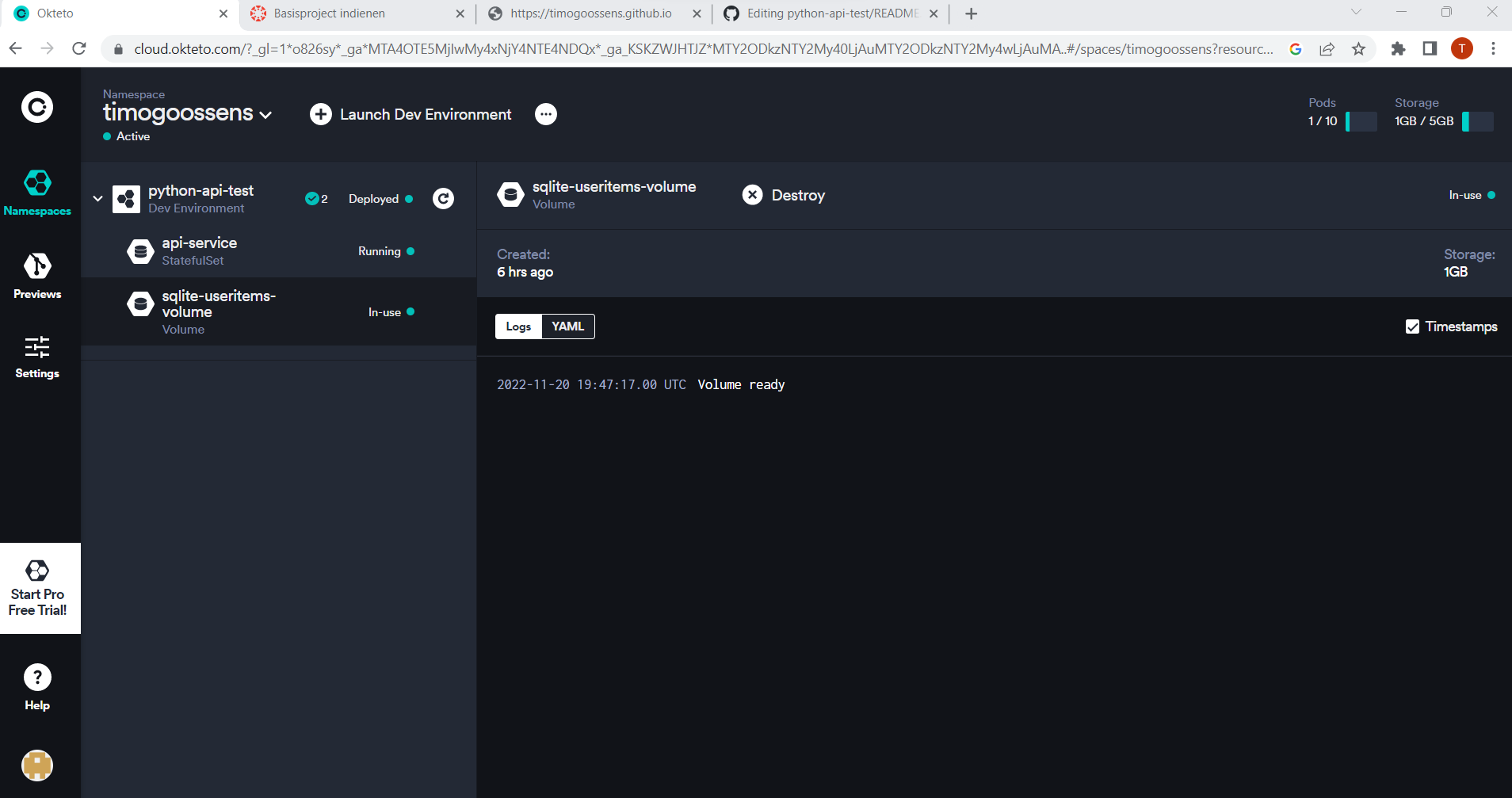
Task: Toggle Timestamps checkbox
Action: coord(1412,326)
